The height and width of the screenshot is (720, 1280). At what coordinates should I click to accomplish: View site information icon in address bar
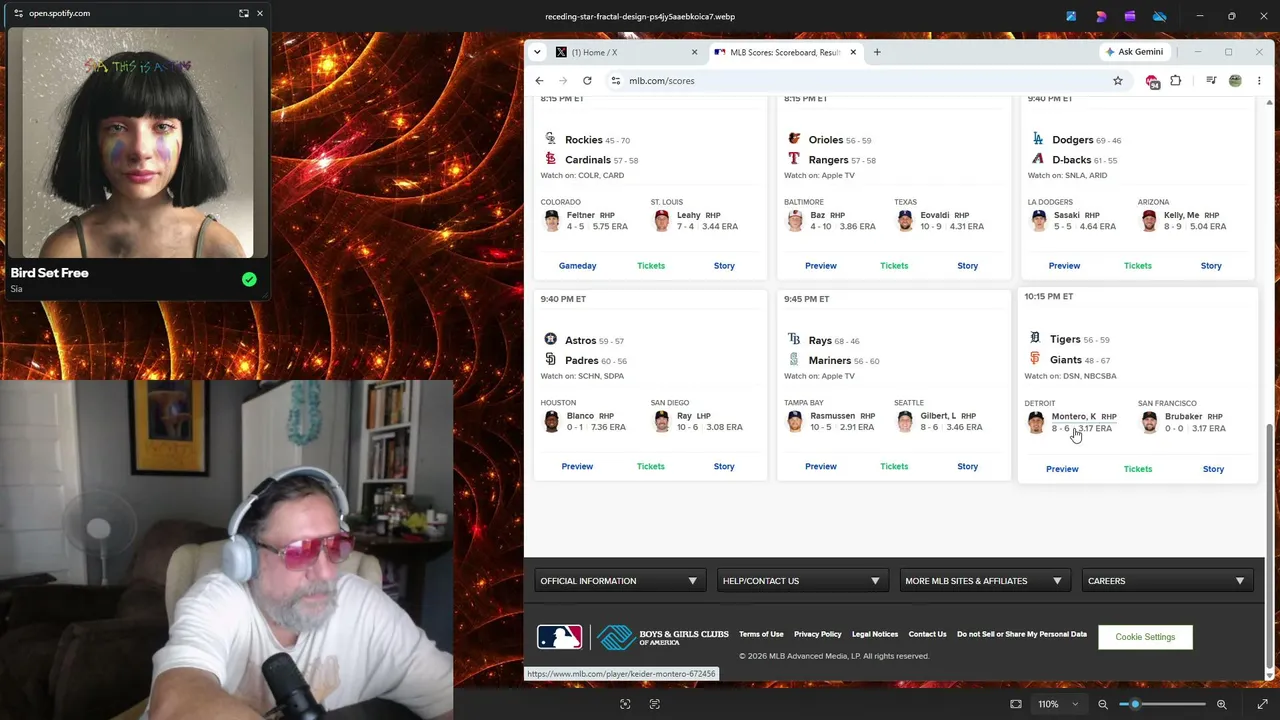pos(616,81)
